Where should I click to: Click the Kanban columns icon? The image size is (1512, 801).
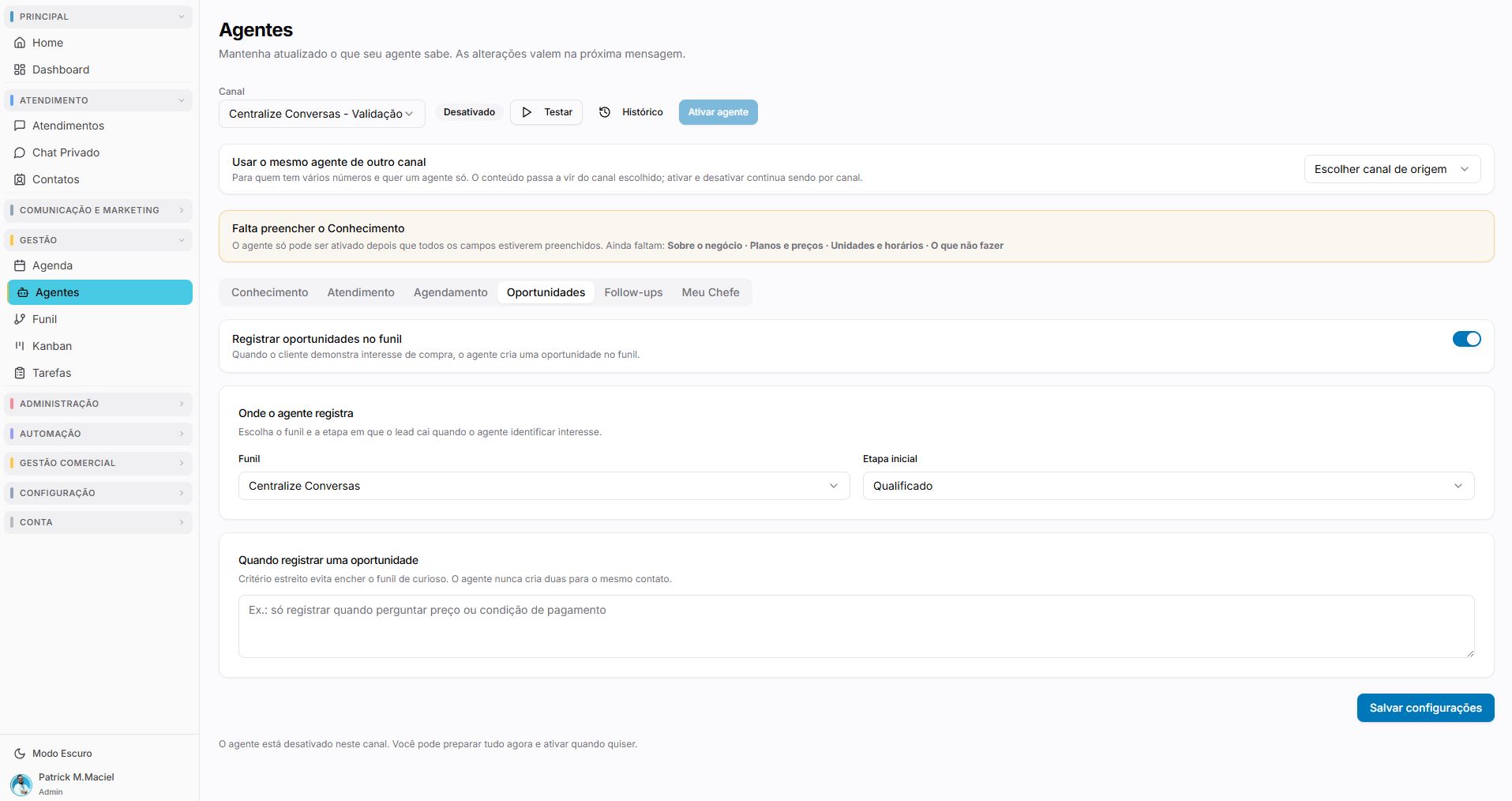point(20,346)
